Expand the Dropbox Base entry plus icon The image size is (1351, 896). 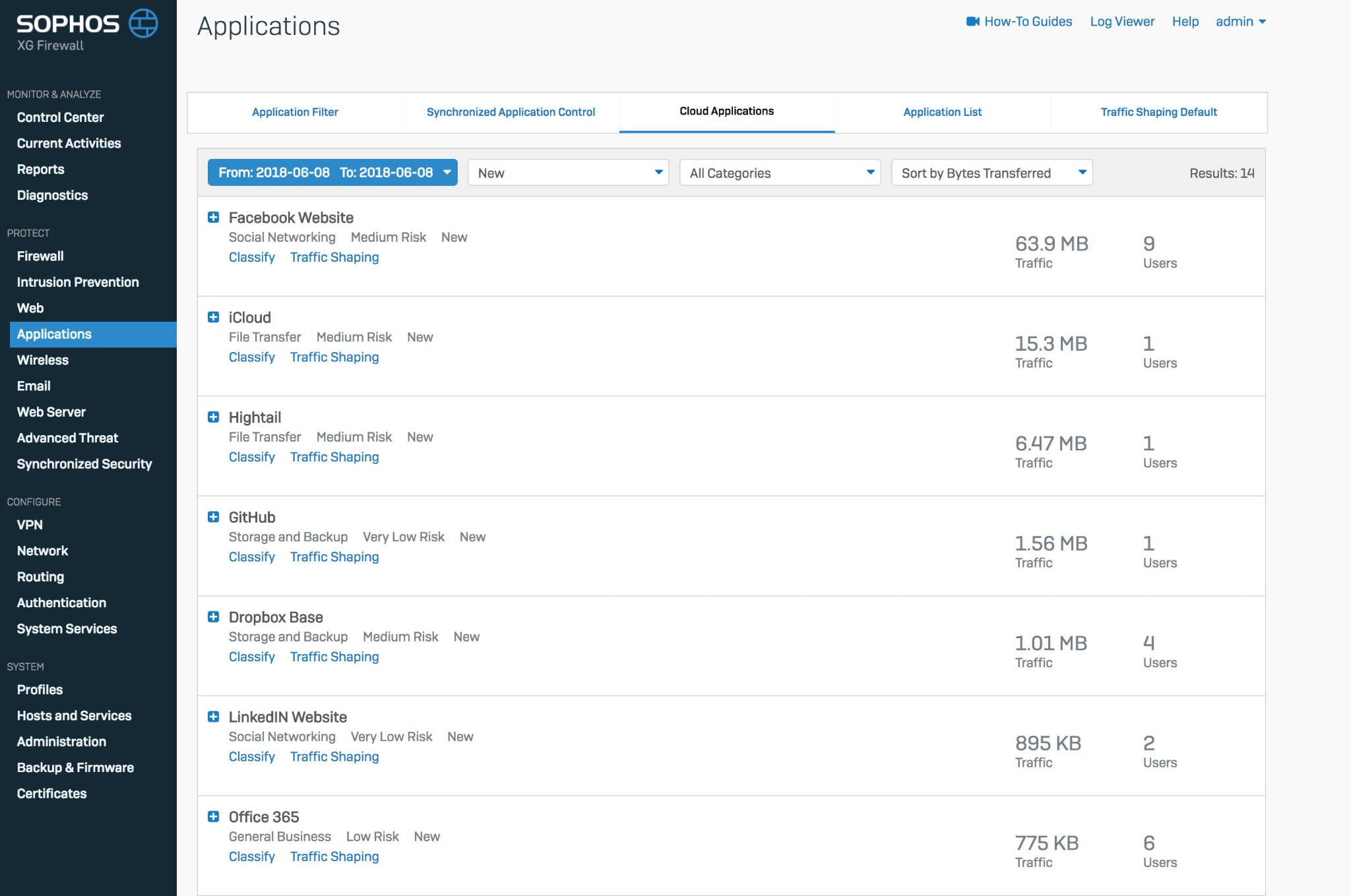(213, 616)
